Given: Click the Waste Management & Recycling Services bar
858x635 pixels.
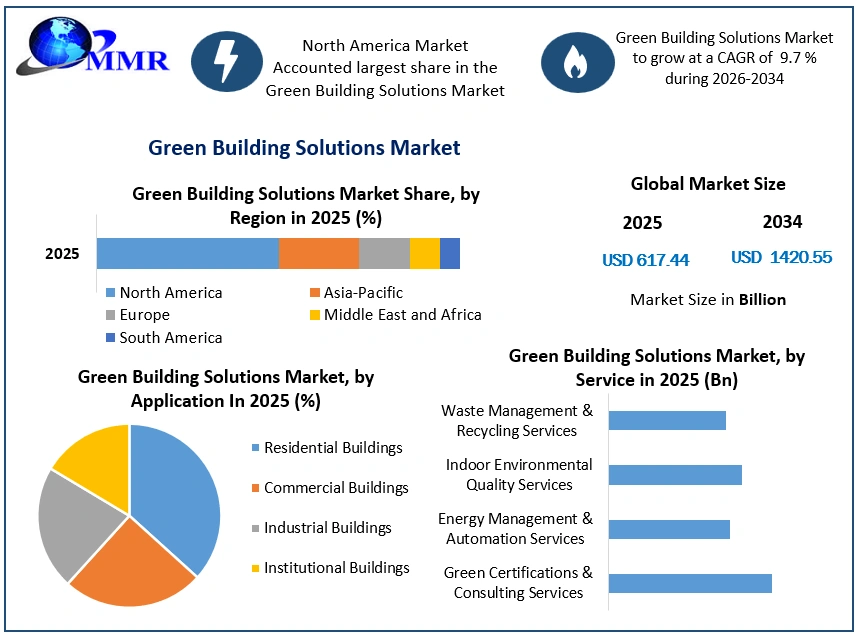Looking at the screenshot, I should (667, 420).
